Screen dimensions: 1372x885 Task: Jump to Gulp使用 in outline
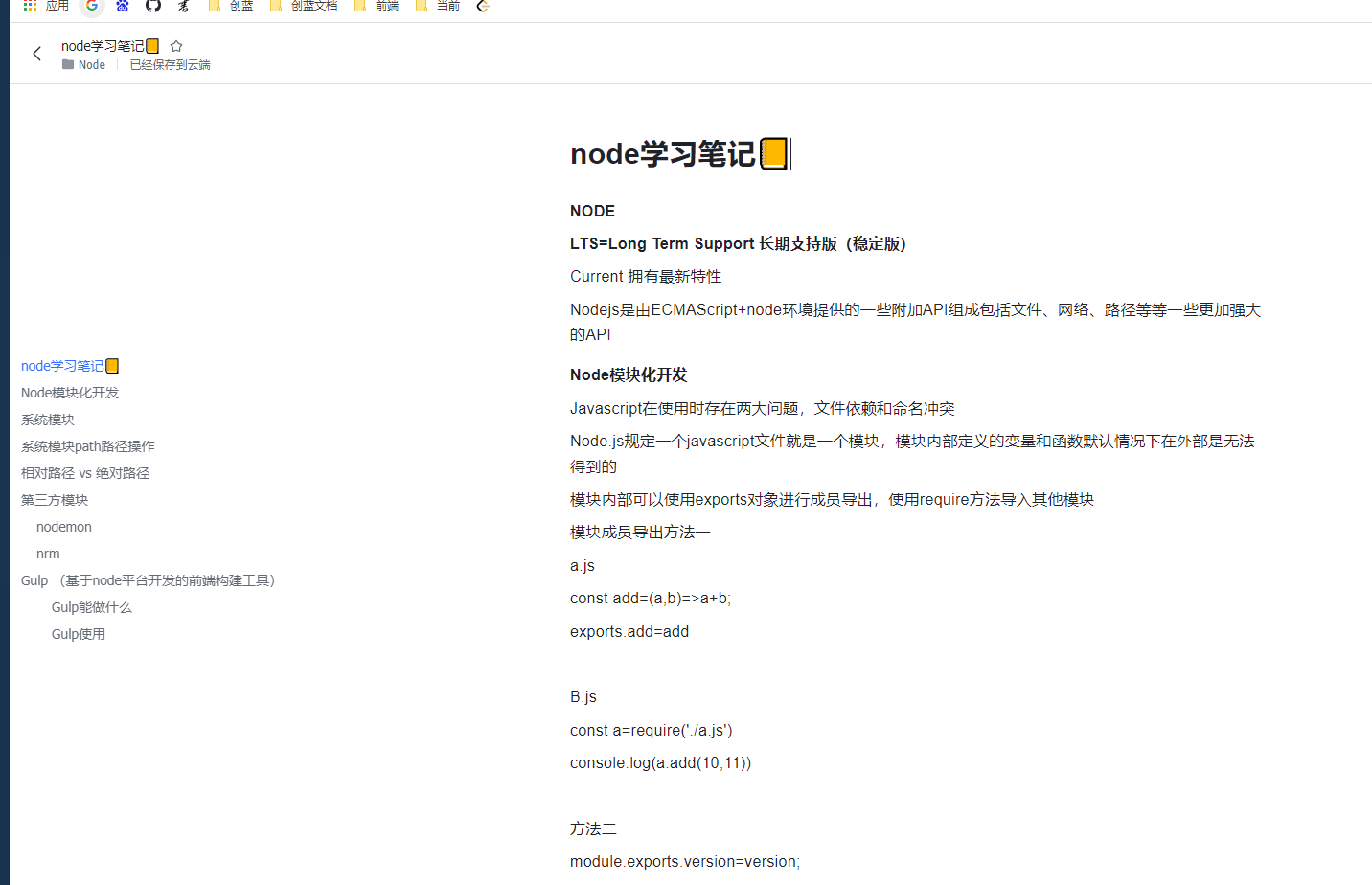pos(79,634)
